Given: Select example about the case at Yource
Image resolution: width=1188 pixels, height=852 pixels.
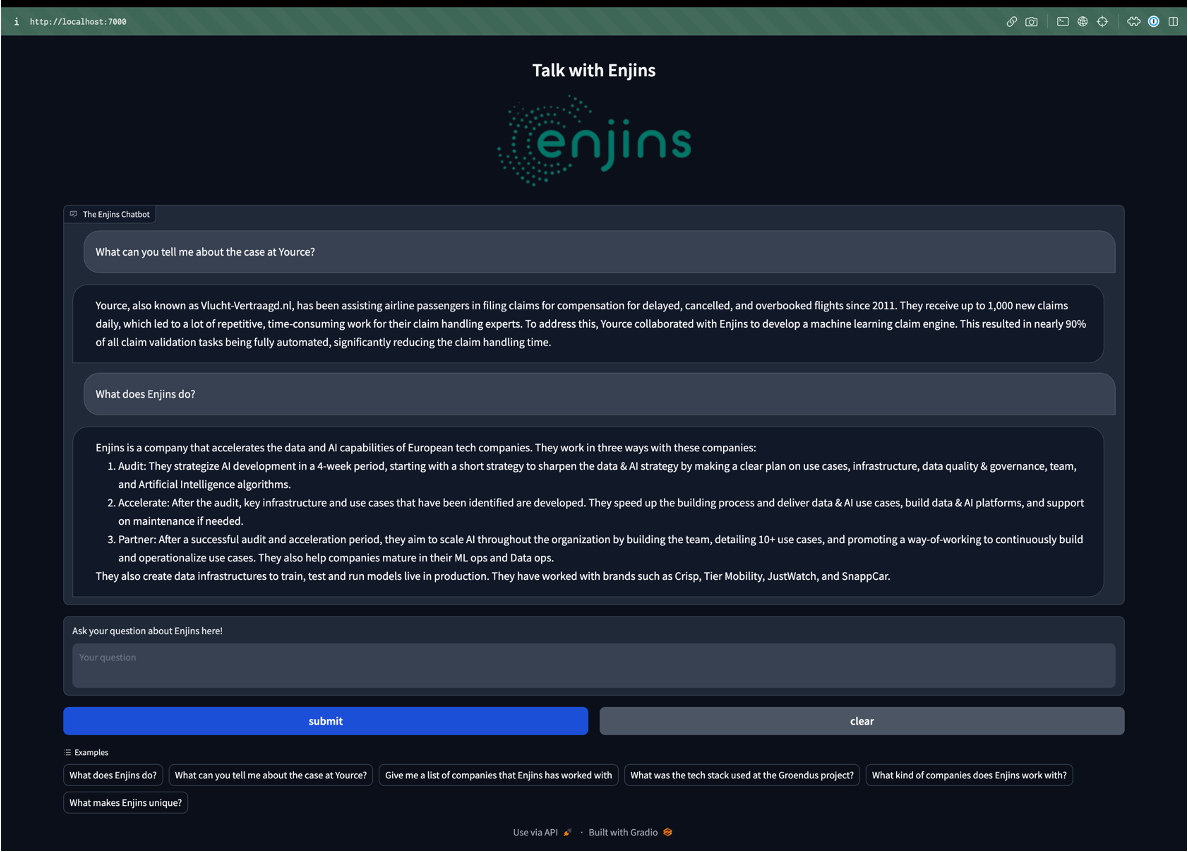Looking at the screenshot, I should tap(270, 776).
